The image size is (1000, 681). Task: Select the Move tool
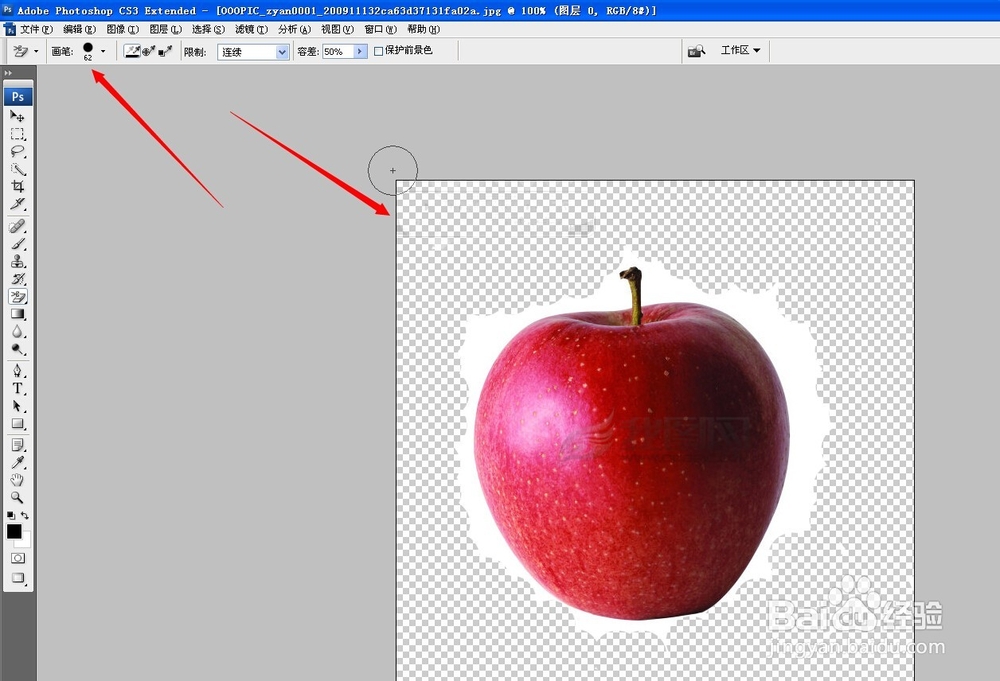pos(17,116)
